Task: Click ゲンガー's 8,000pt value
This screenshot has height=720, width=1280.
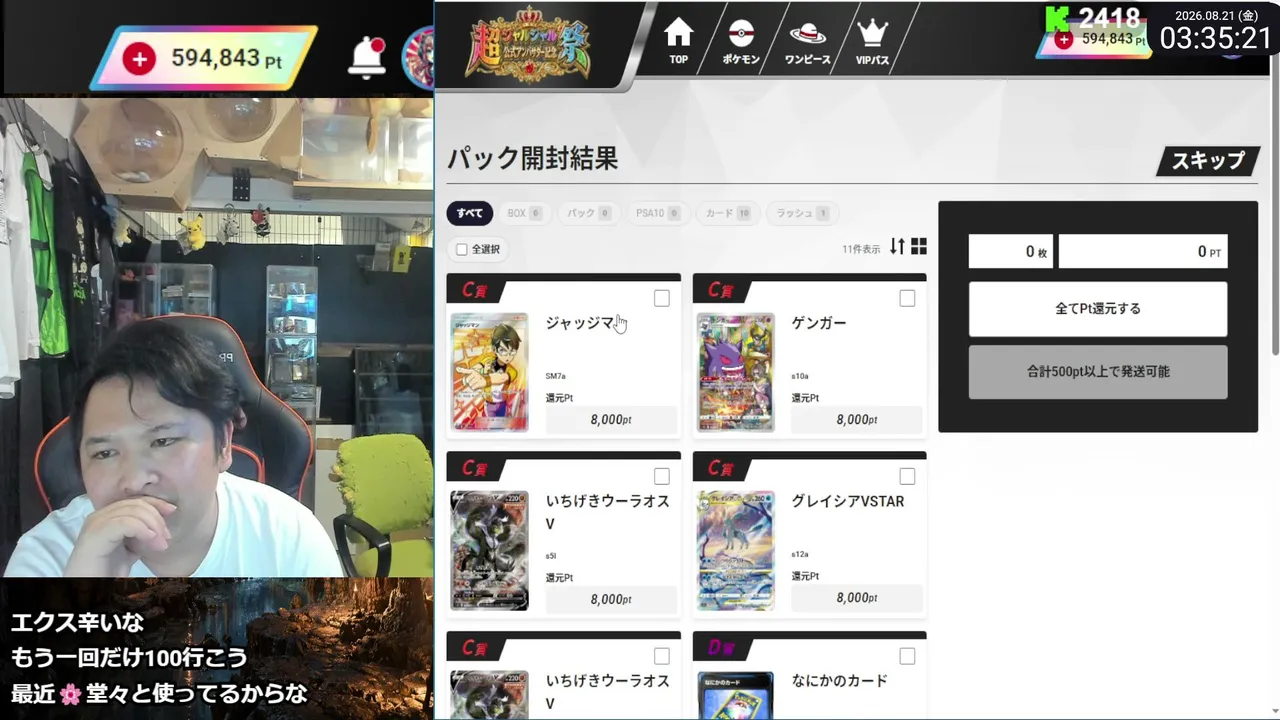Action: tap(857, 420)
